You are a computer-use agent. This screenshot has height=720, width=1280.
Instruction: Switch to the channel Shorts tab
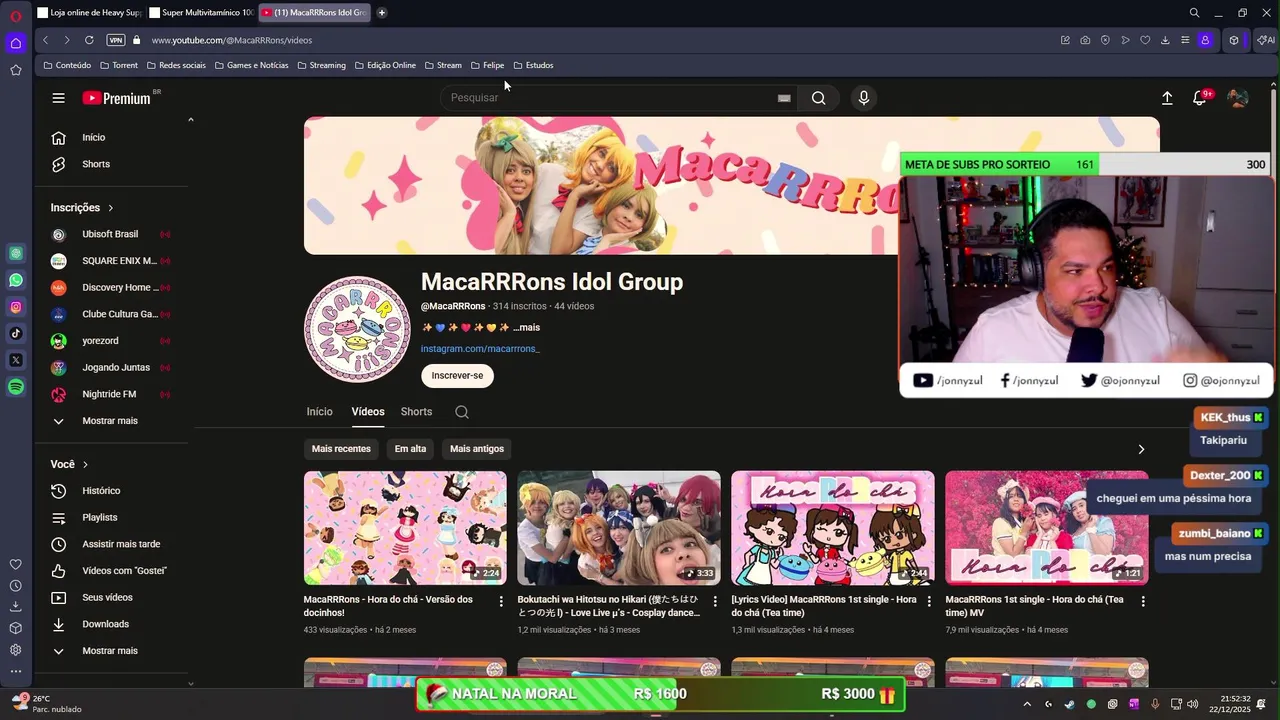[x=416, y=412]
